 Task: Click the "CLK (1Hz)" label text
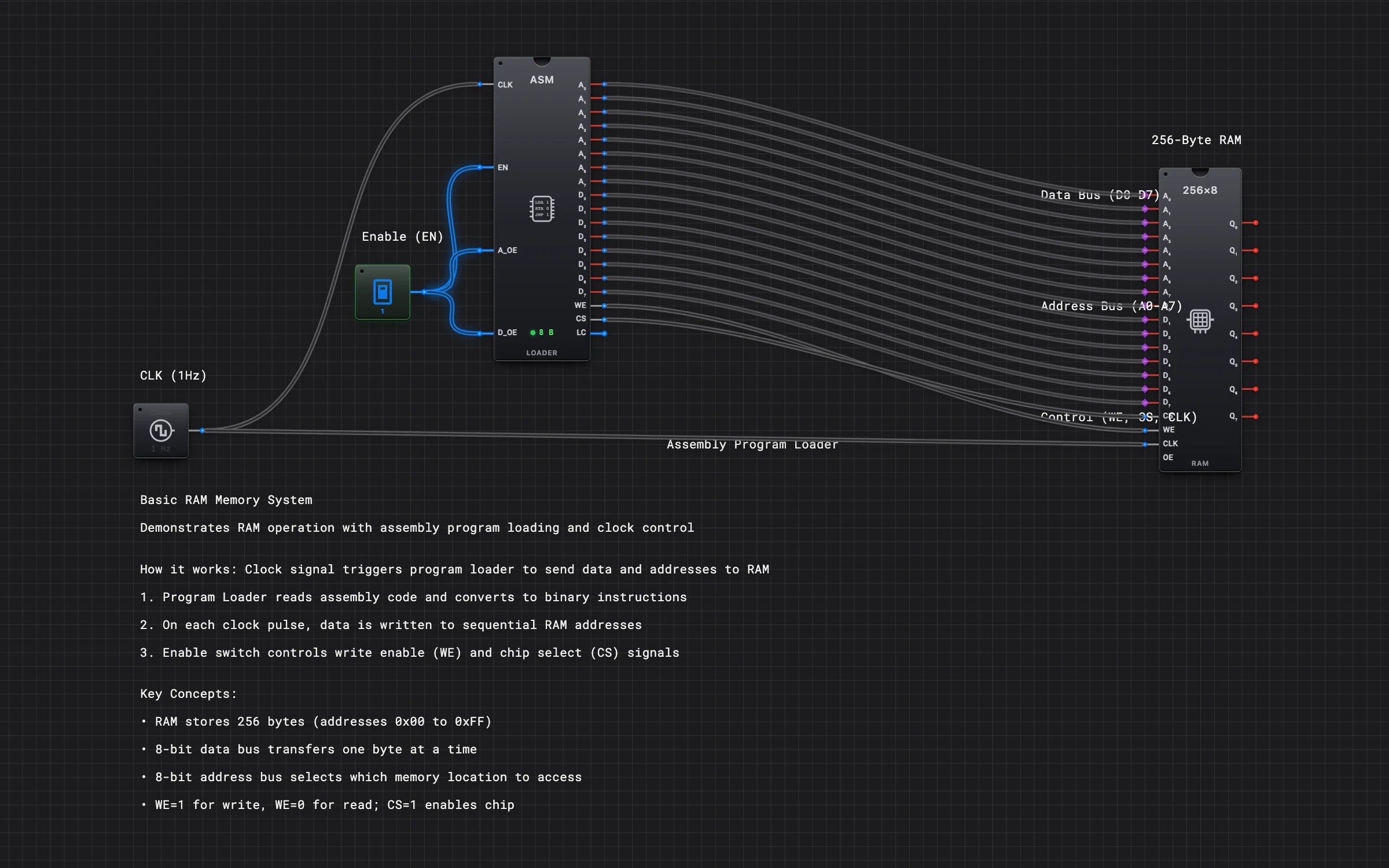[x=174, y=376]
